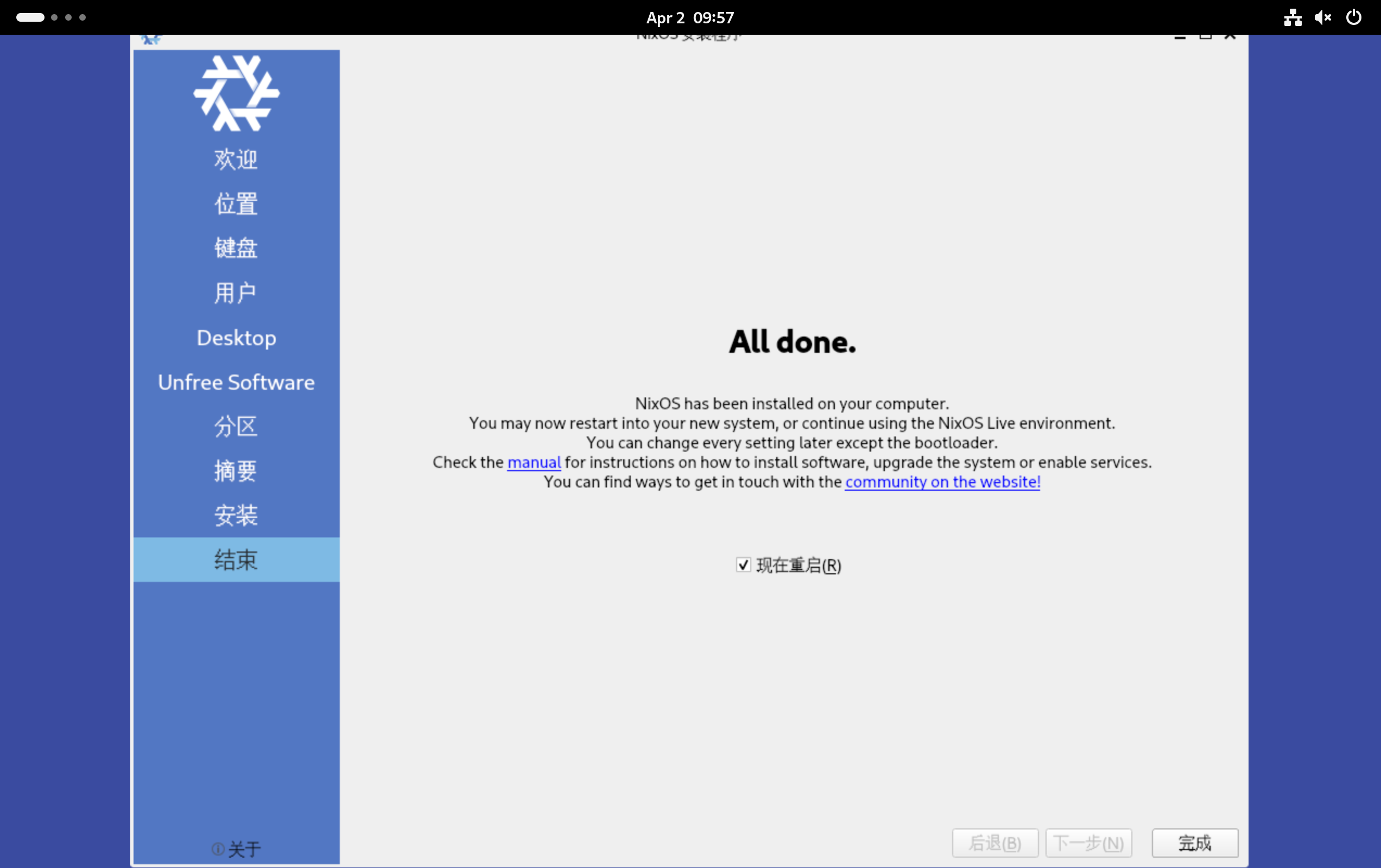Close the installer window
1381x868 pixels.
[1230, 37]
